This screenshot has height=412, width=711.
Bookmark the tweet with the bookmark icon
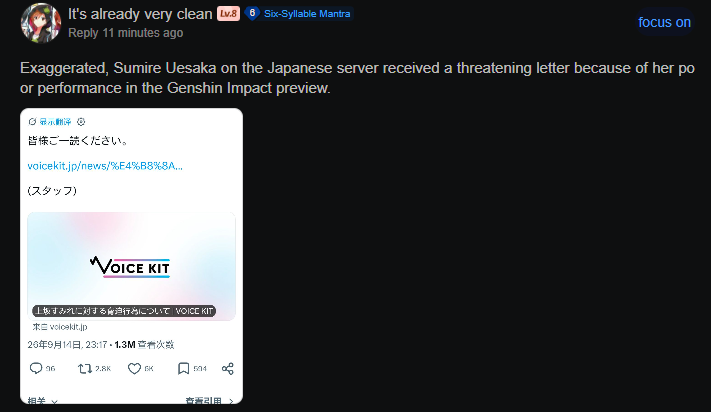coord(183,368)
